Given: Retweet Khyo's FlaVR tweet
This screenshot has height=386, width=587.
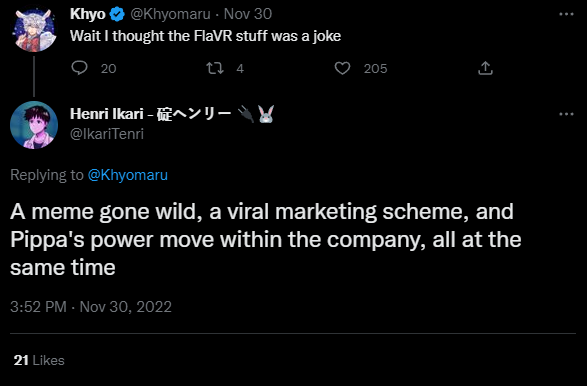Looking at the screenshot, I should tap(215, 68).
